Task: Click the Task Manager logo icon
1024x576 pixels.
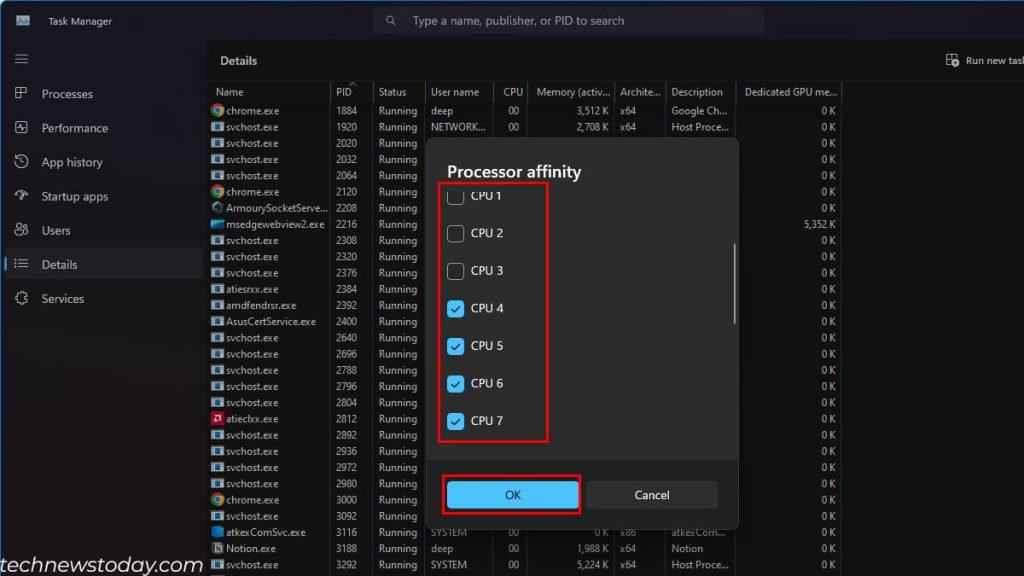Action: [x=21, y=19]
